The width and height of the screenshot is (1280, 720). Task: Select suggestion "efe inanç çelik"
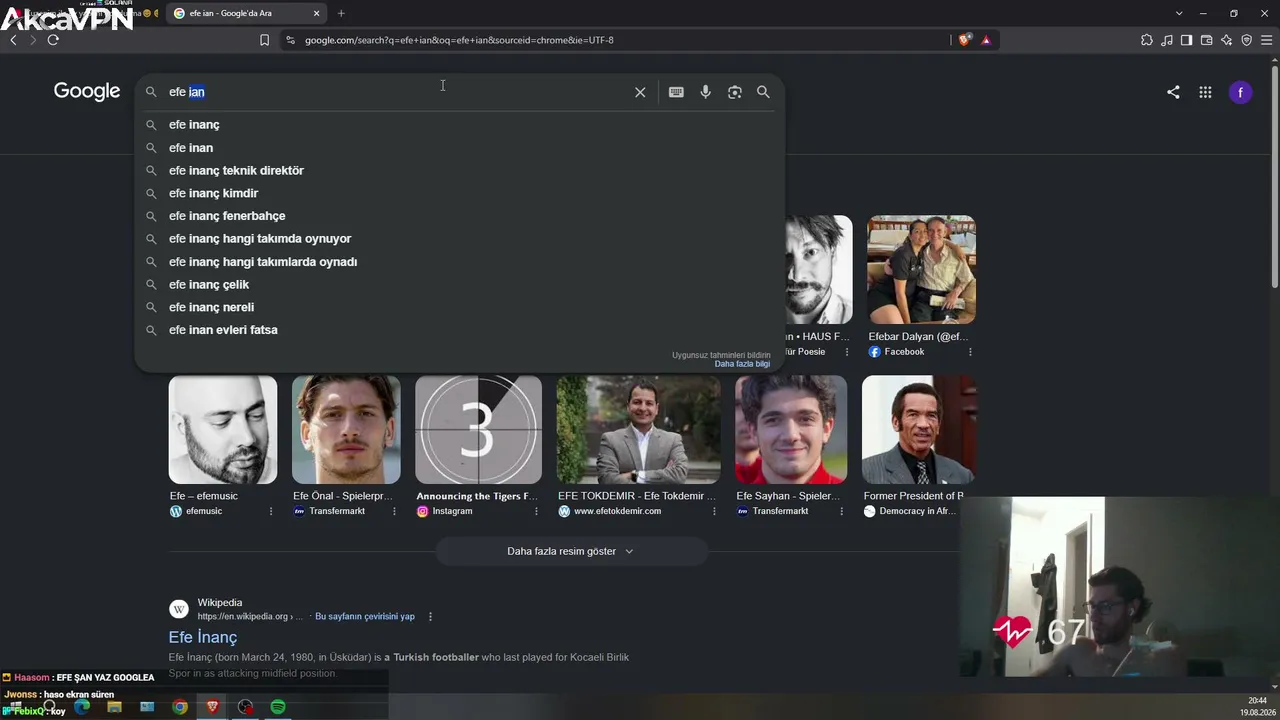click(x=460, y=285)
